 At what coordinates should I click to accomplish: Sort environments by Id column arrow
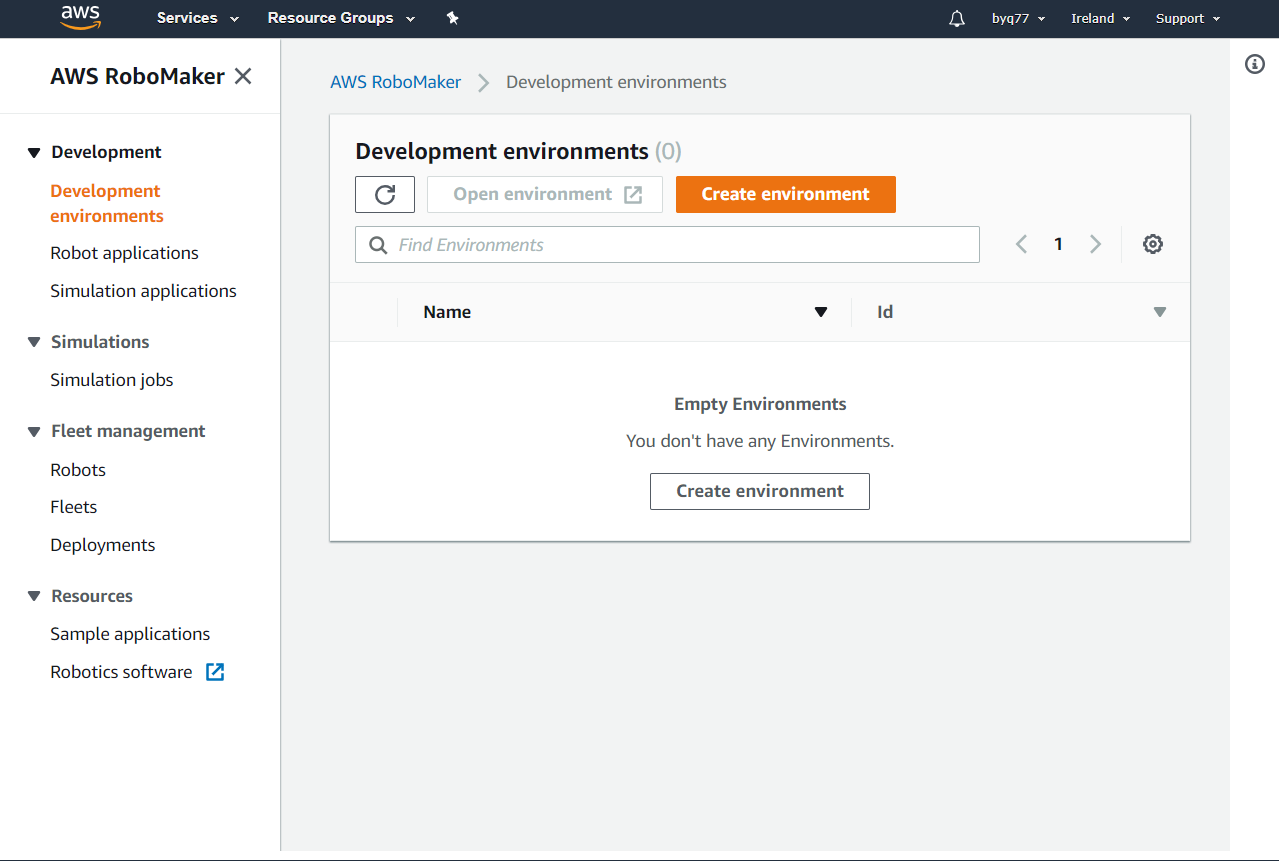(x=1160, y=312)
